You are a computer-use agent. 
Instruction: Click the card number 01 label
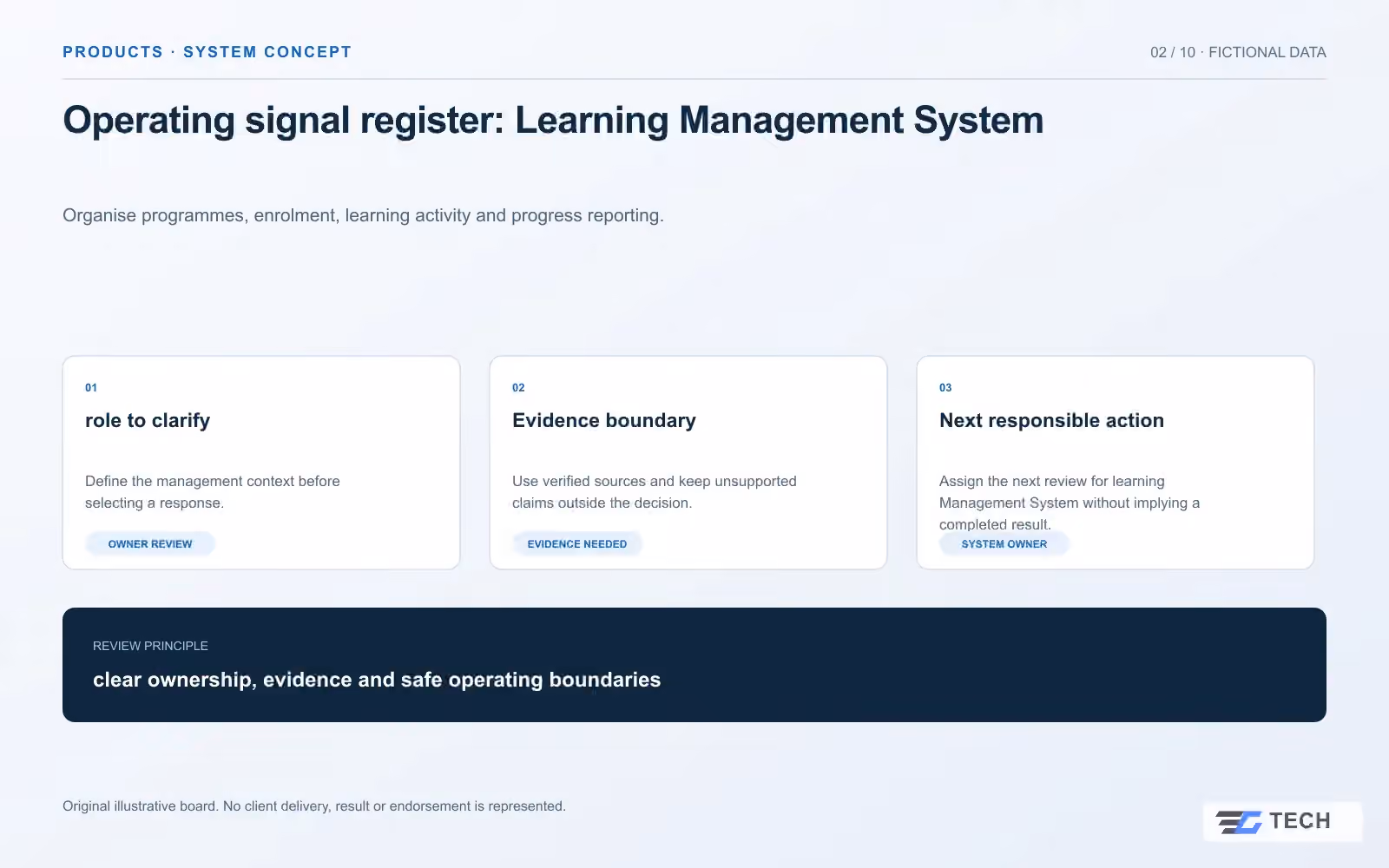click(91, 388)
